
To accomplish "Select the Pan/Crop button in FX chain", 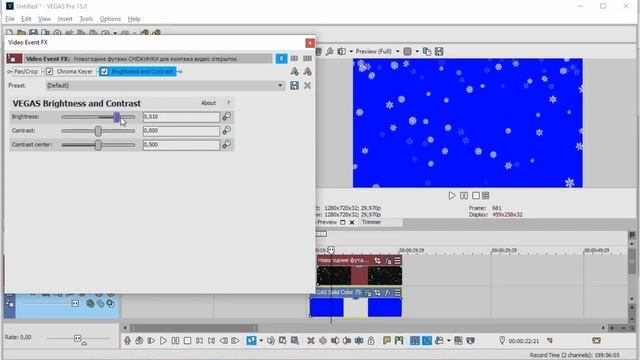I will point(26,71).
